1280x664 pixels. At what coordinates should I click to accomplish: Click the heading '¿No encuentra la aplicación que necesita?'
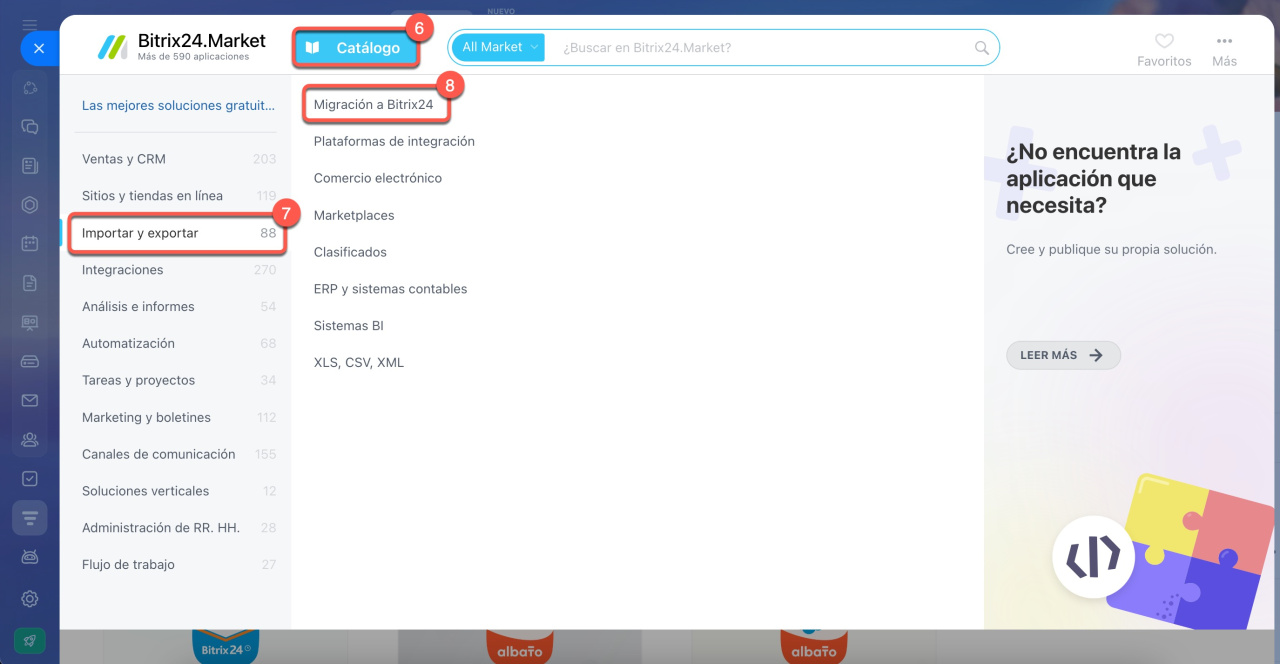tap(1094, 179)
